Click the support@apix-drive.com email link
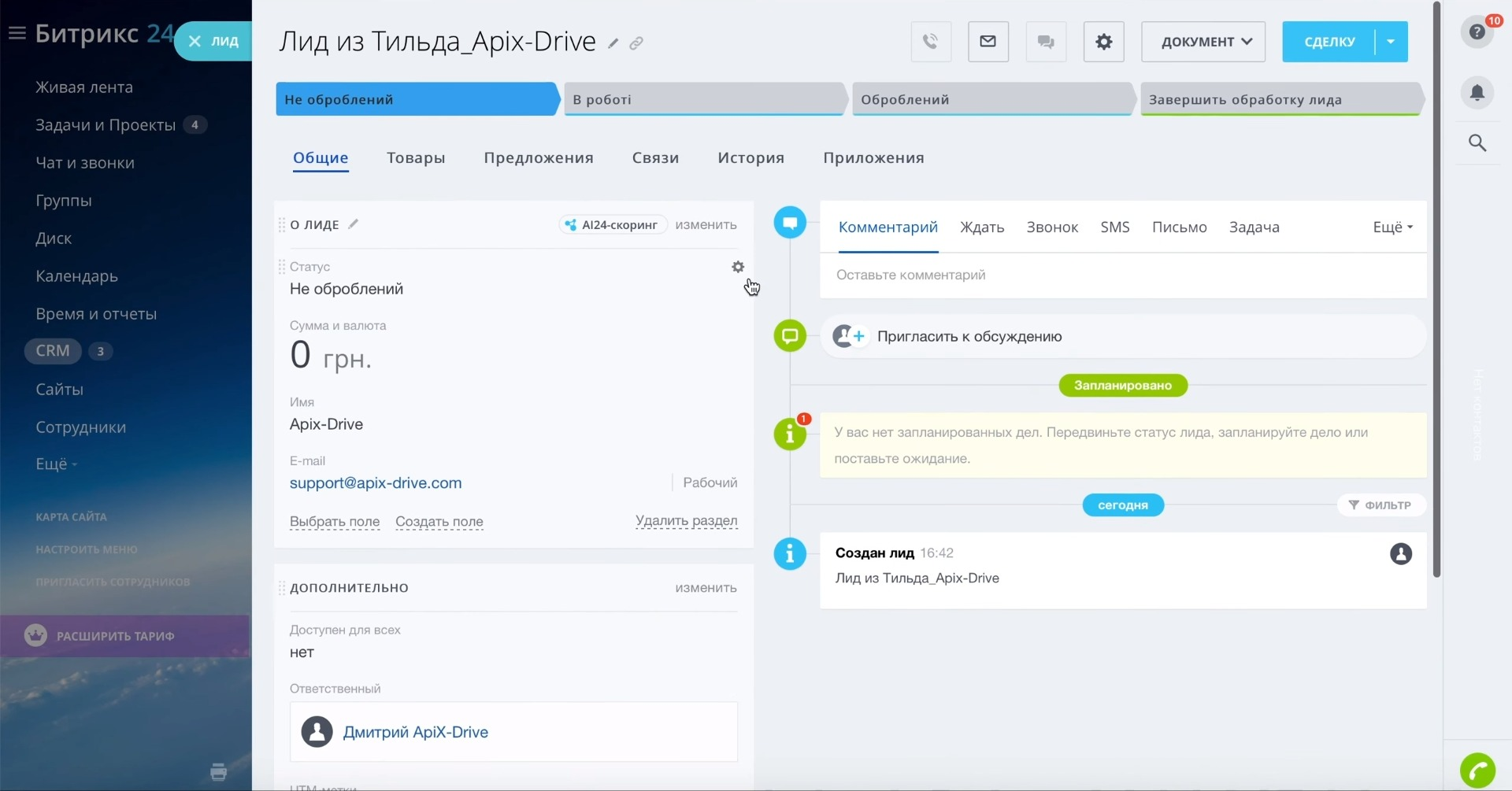Viewport: 1512px width, 791px height. click(x=376, y=483)
